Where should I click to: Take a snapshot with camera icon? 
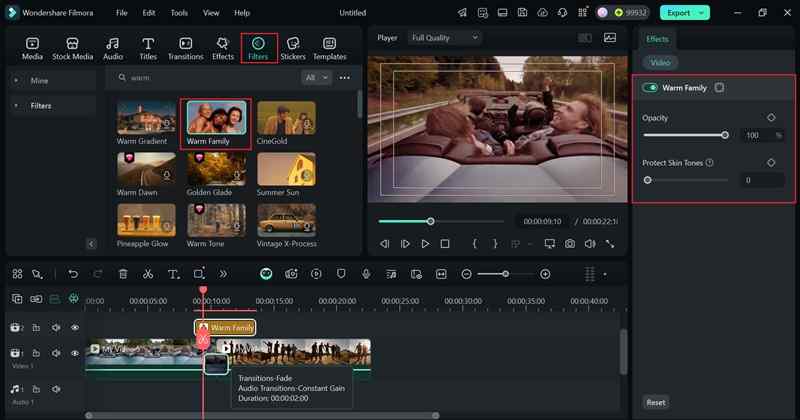[x=570, y=244]
